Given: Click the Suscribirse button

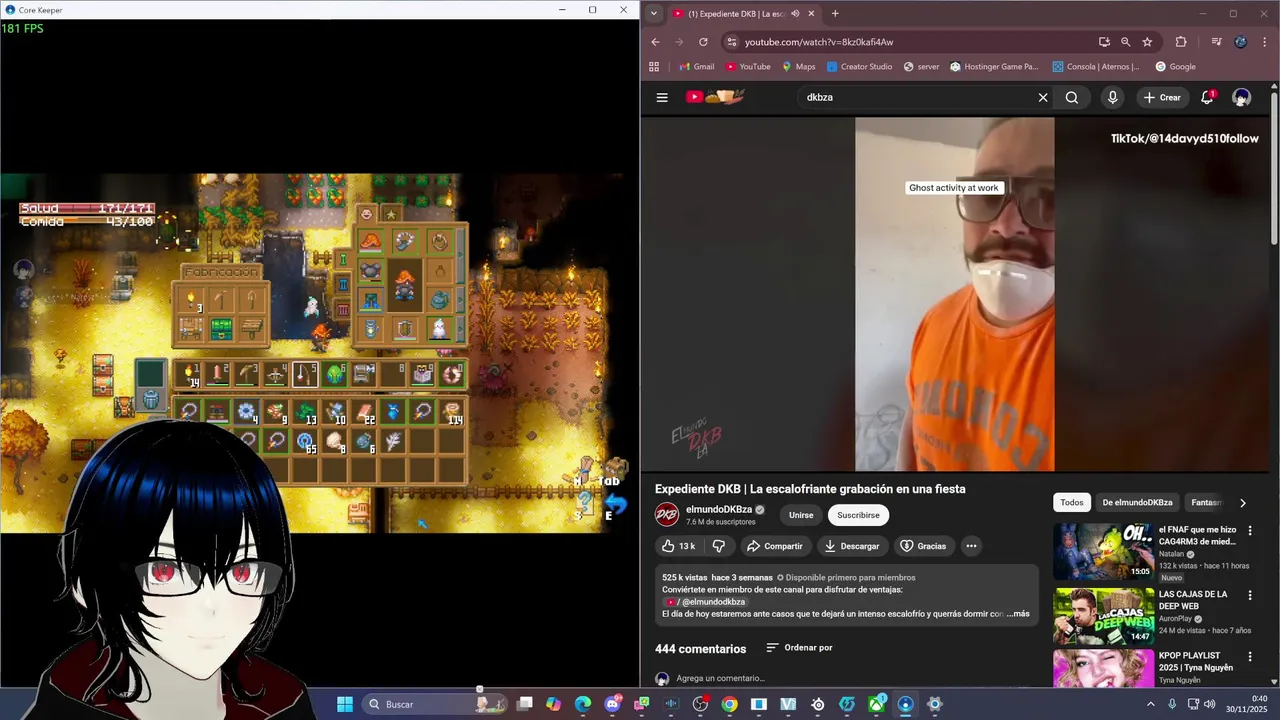Looking at the screenshot, I should click(x=858, y=515).
